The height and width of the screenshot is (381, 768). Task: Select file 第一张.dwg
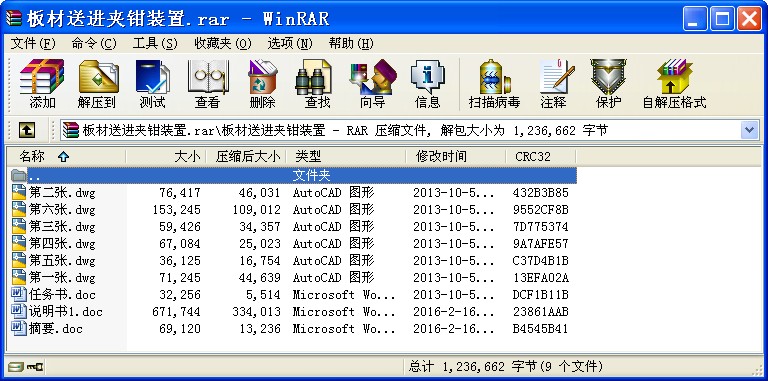tap(62, 277)
